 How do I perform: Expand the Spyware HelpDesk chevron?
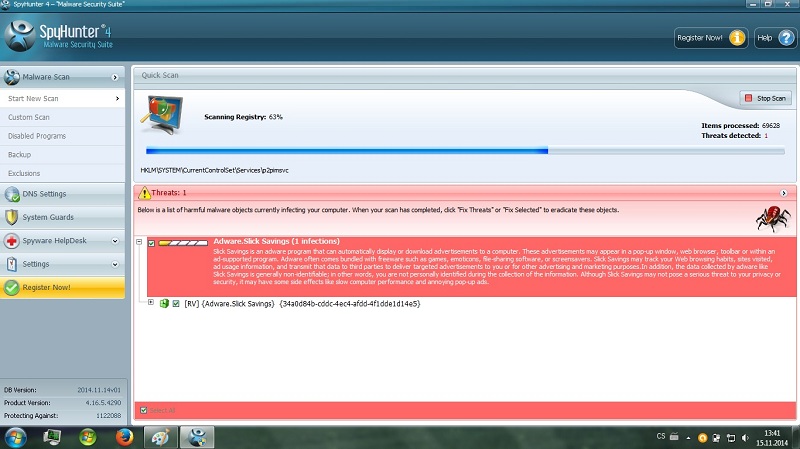pos(115,241)
